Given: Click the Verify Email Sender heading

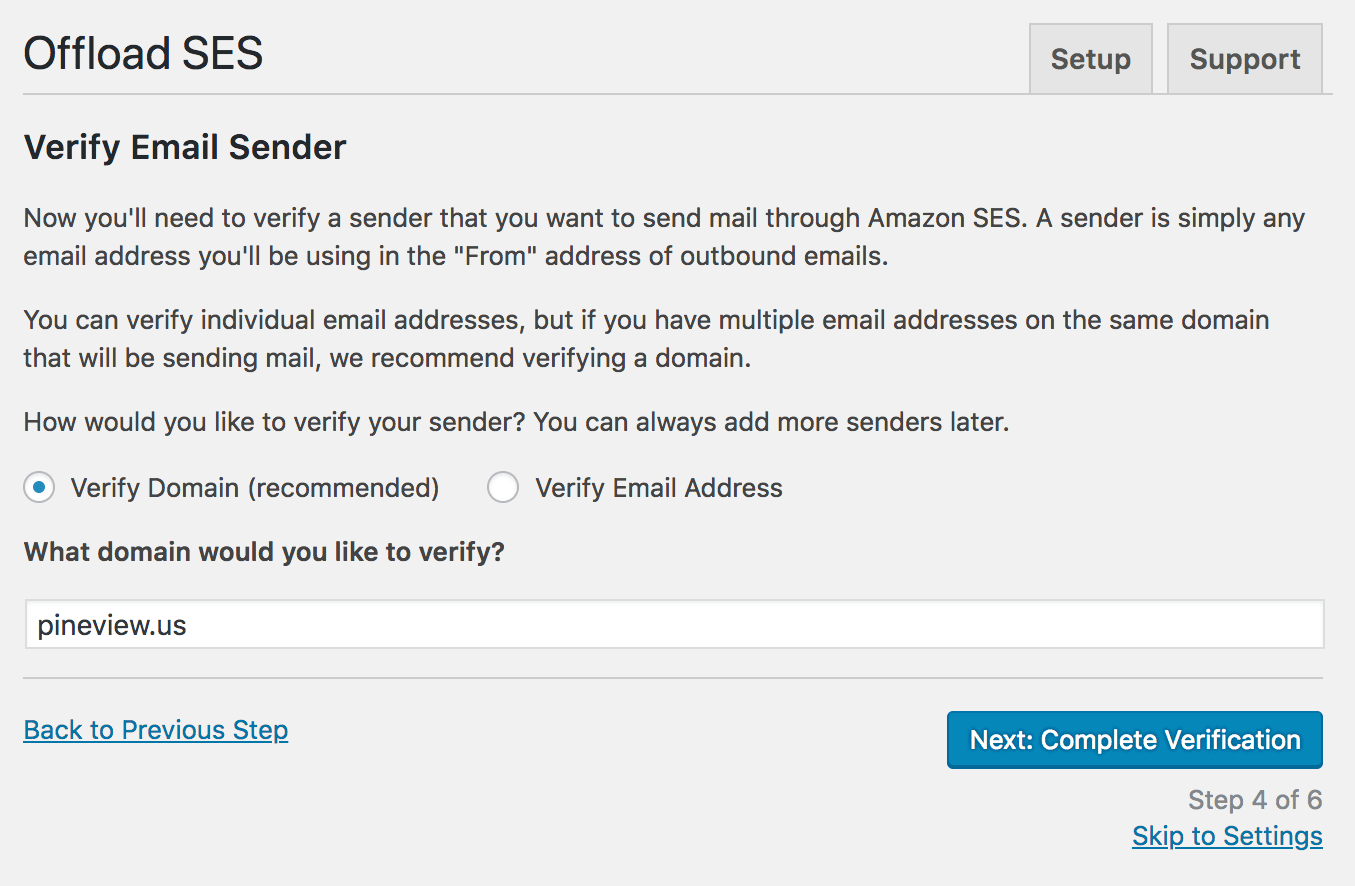Looking at the screenshot, I should point(184,146).
